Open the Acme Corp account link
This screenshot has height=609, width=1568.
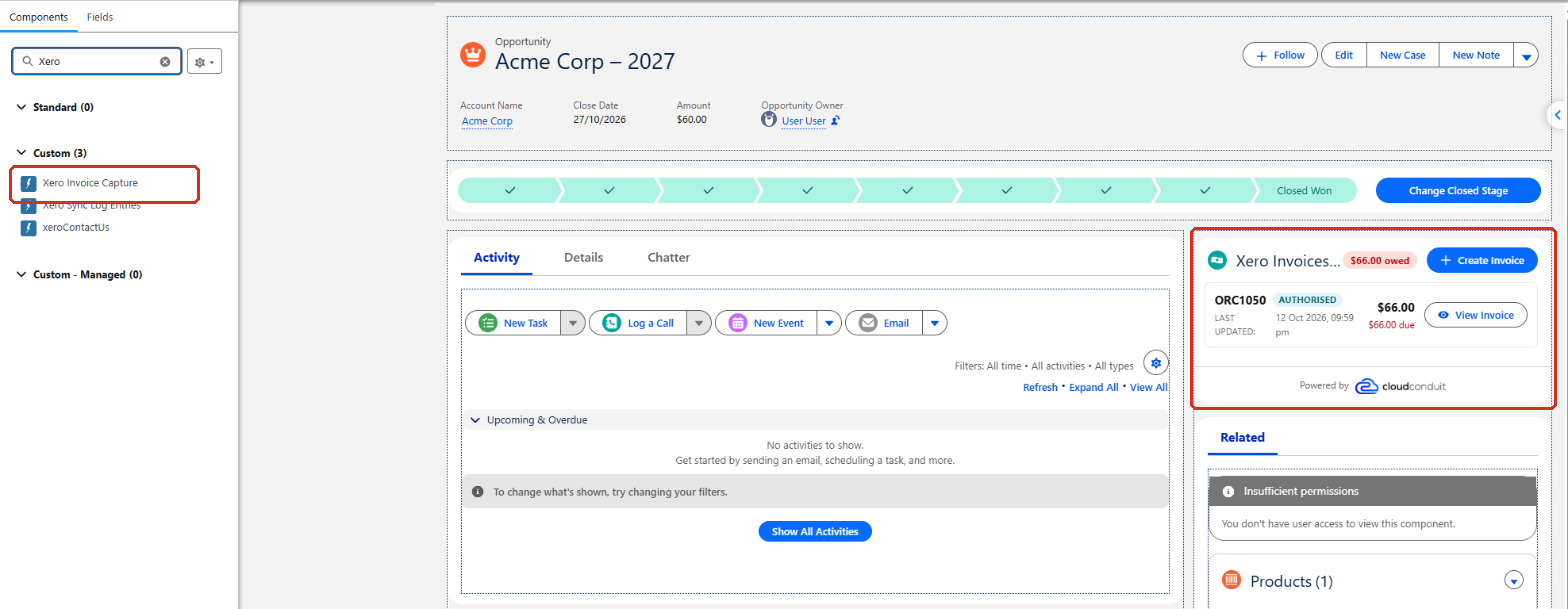coord(487,121)
